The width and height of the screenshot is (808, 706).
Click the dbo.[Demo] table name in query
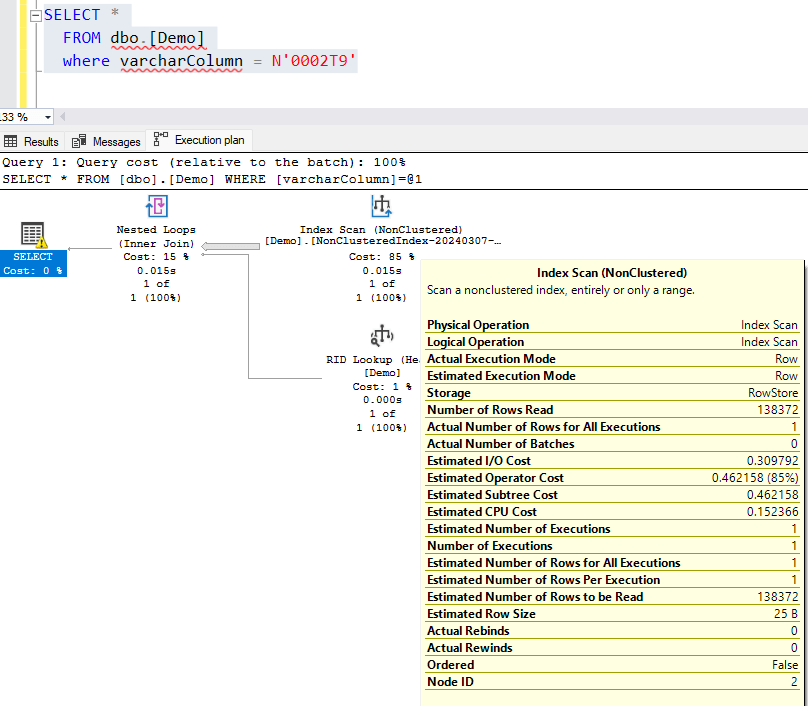coord(157,38)
